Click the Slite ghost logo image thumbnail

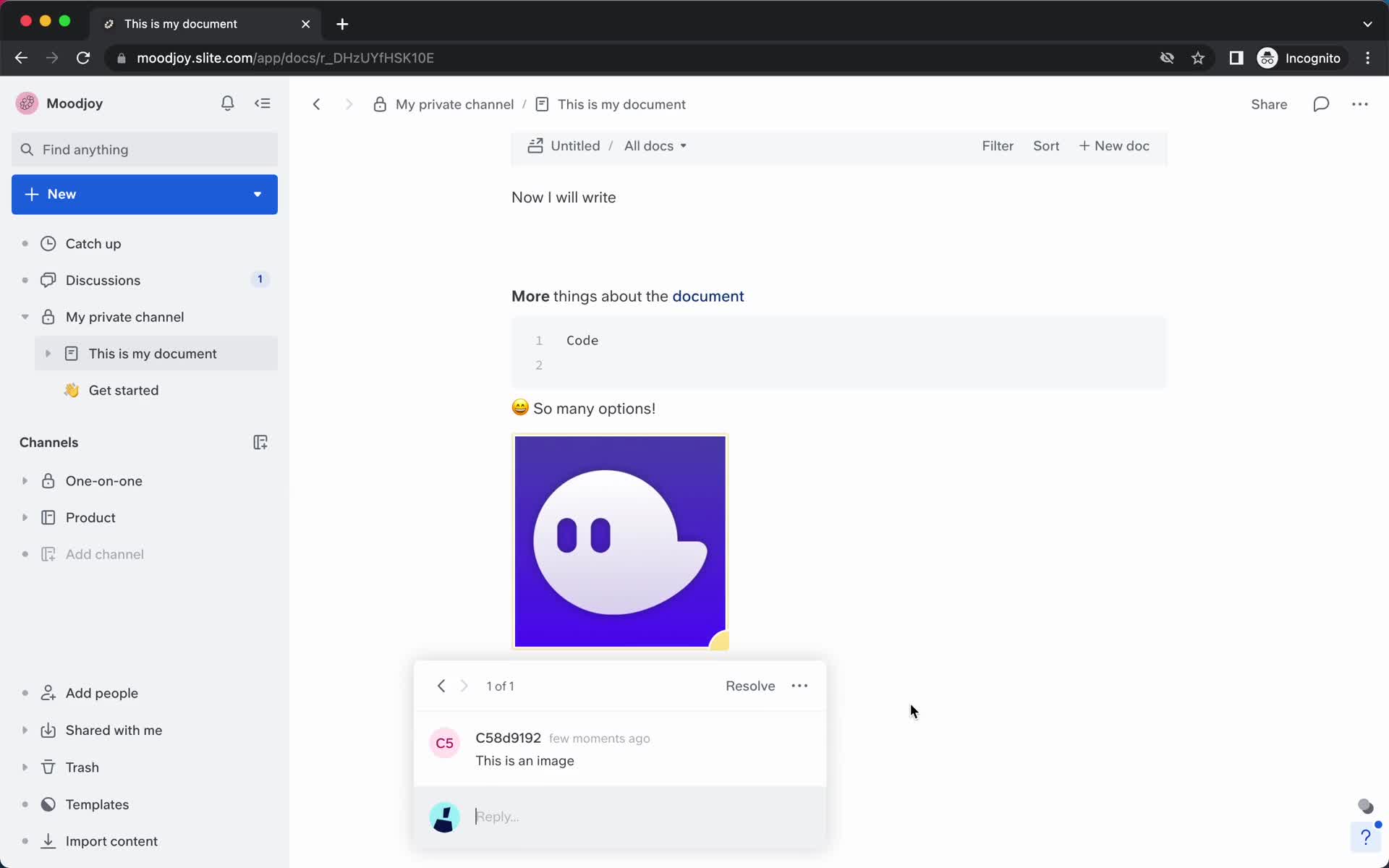619,540
